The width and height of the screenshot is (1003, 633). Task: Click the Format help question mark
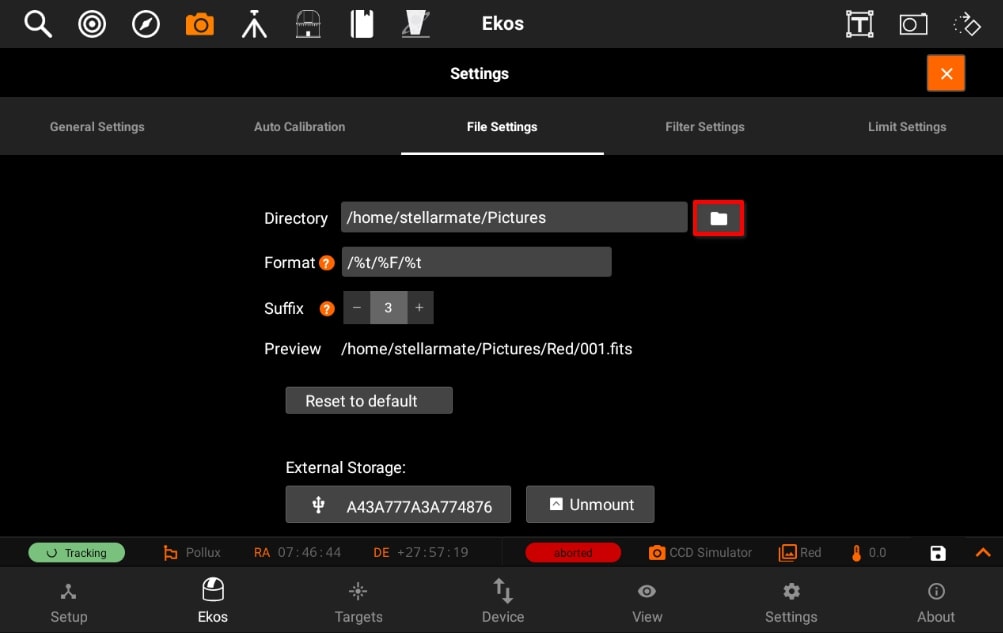click(327, 263)
